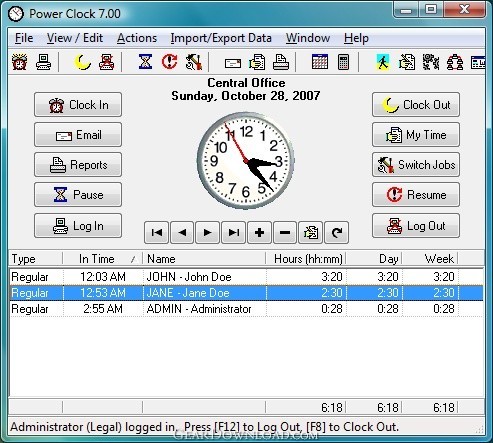Click the My Time documents toolbar icon
Viewport: 493px width, 443px height.
click(x=257, y=62)
